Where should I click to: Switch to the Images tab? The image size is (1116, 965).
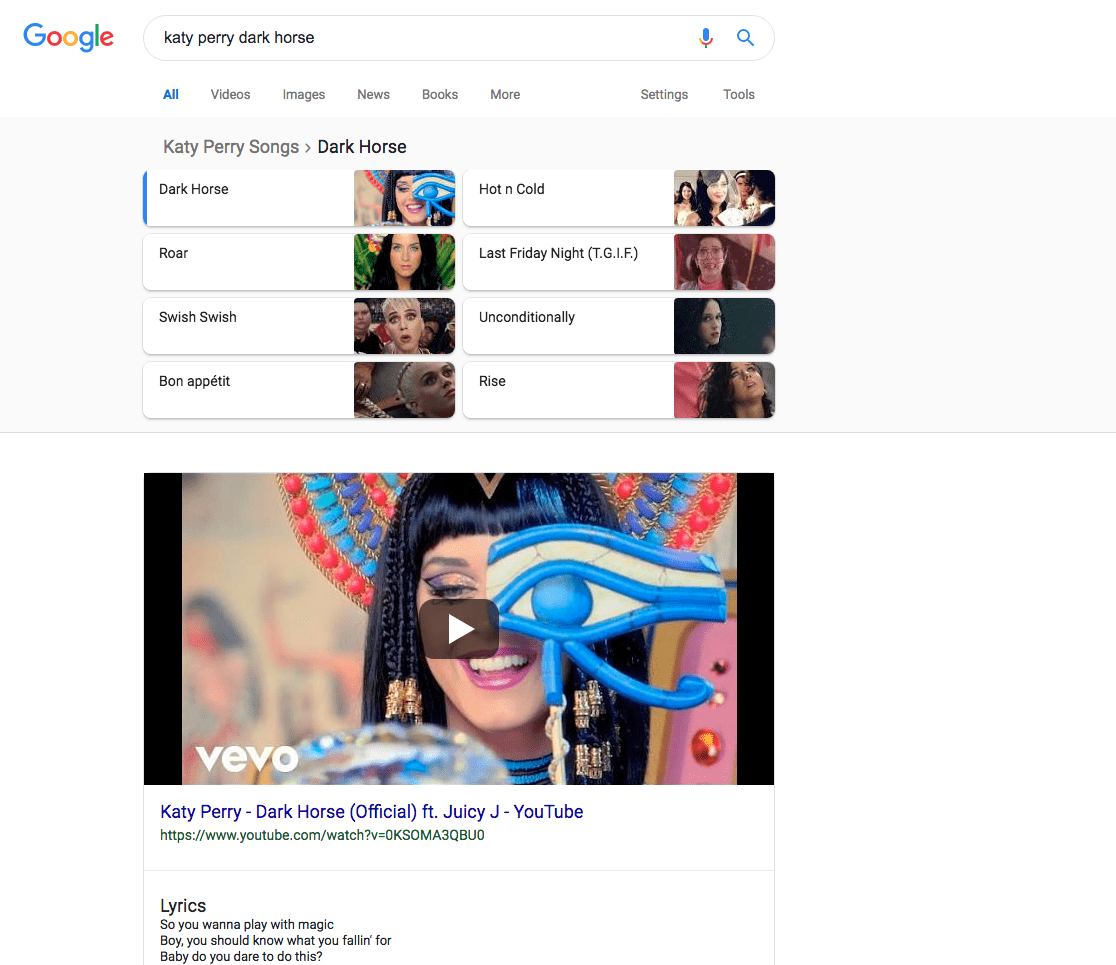point(304,95)
